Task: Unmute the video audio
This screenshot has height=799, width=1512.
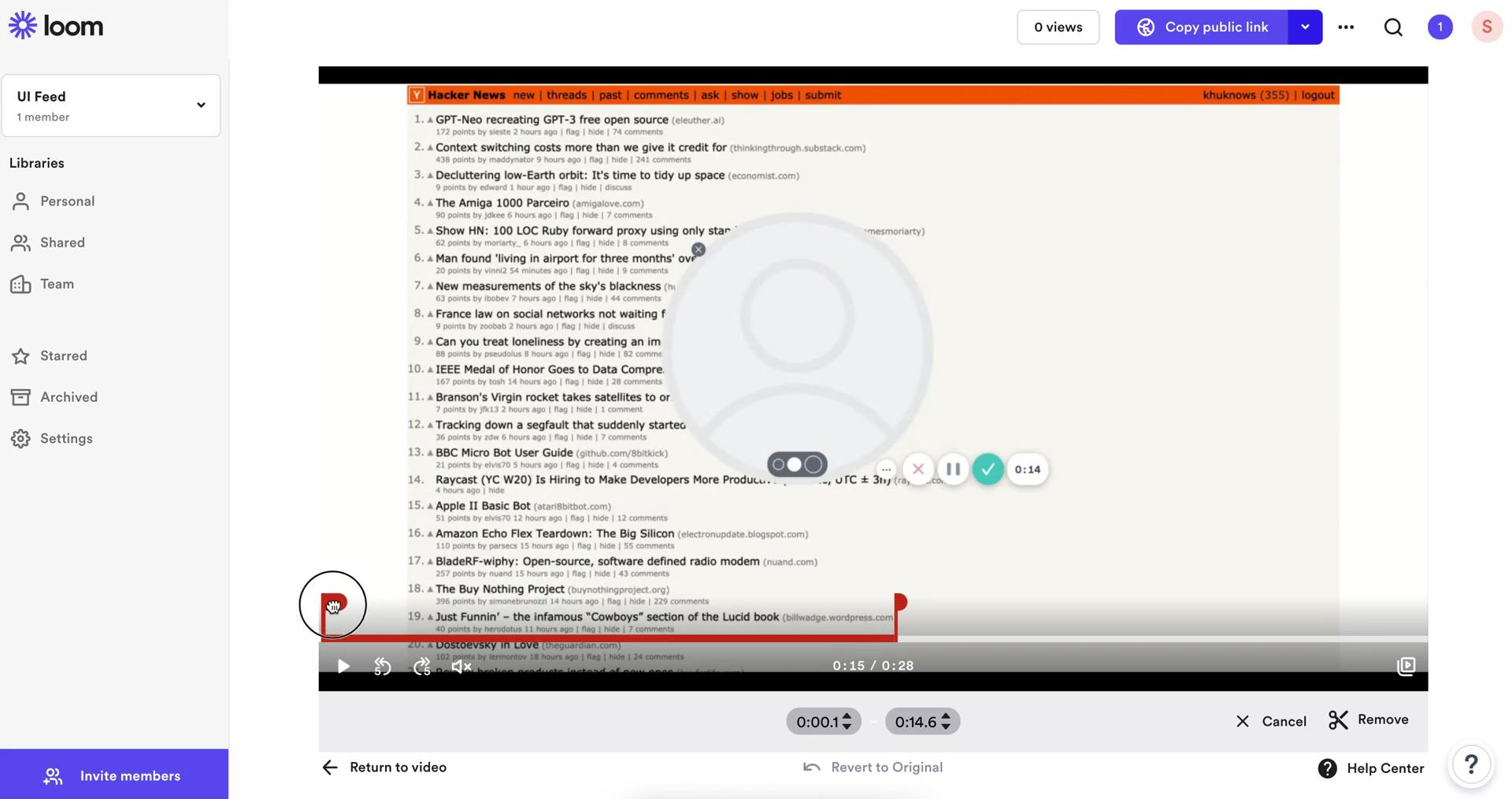Action: click(461, 667)
